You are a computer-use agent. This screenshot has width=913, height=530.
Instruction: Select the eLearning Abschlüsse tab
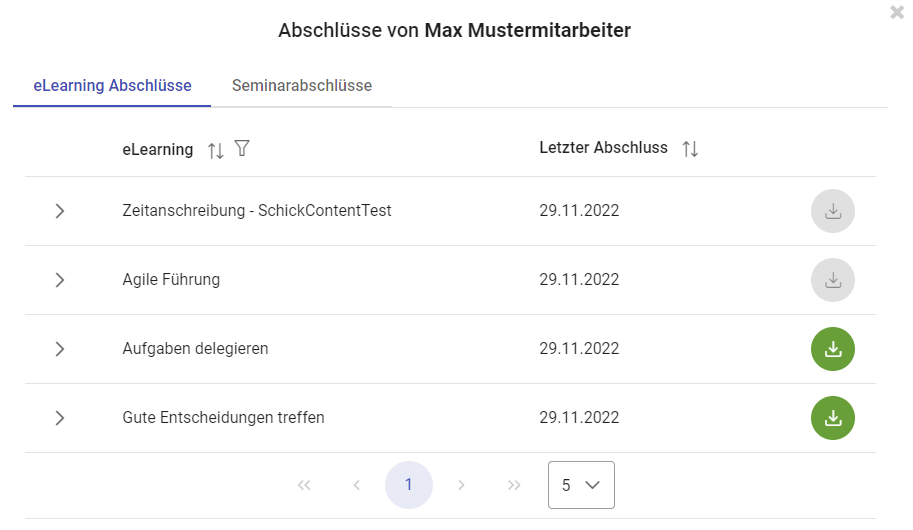coord(112,86)
